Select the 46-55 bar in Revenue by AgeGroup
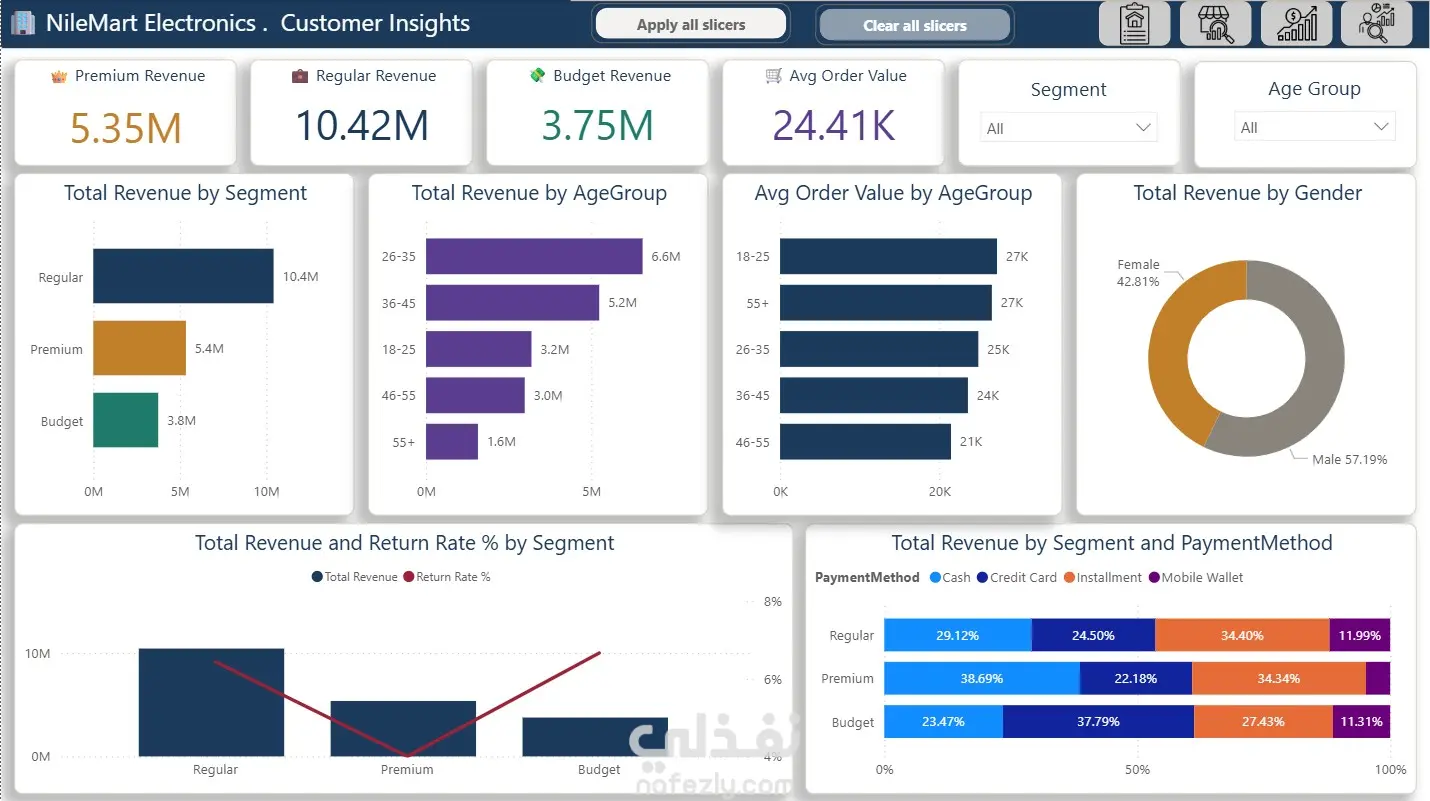 click(475, 395)
